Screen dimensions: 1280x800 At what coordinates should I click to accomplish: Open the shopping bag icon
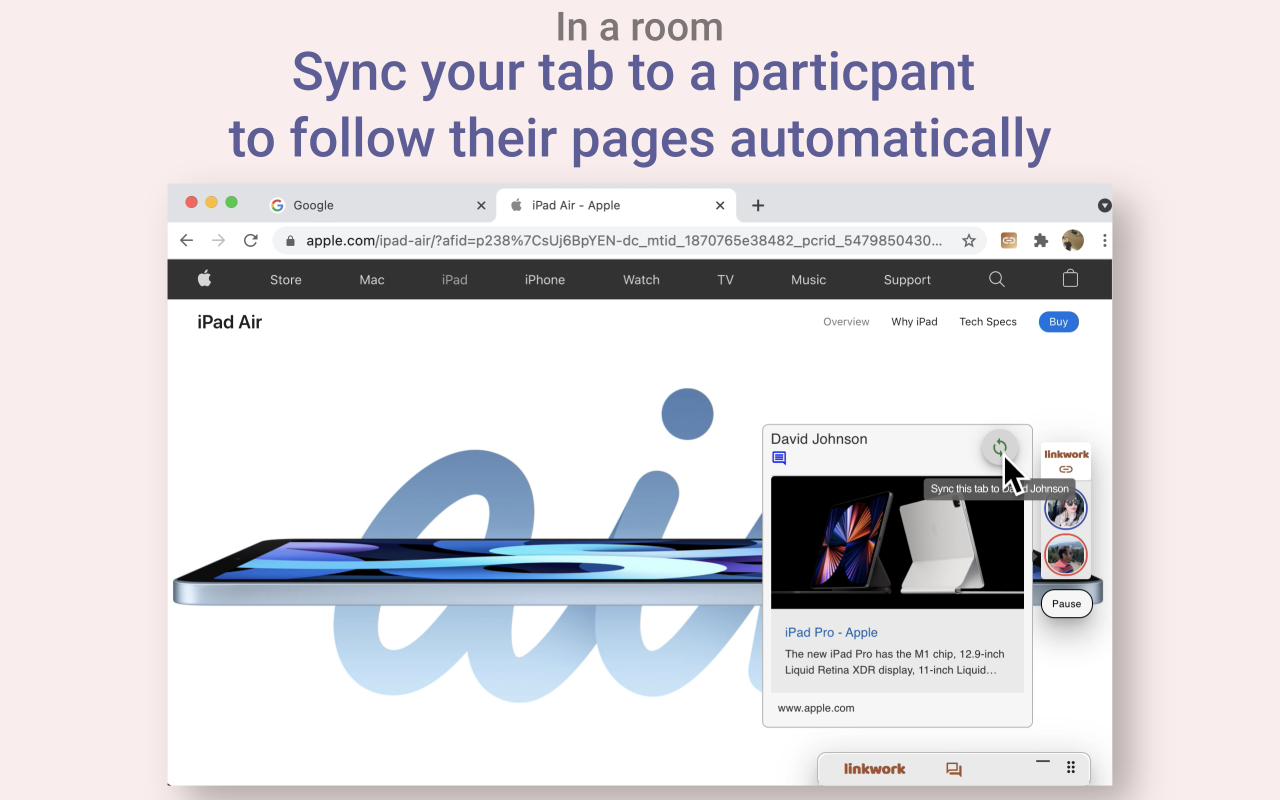point(1070,279)
